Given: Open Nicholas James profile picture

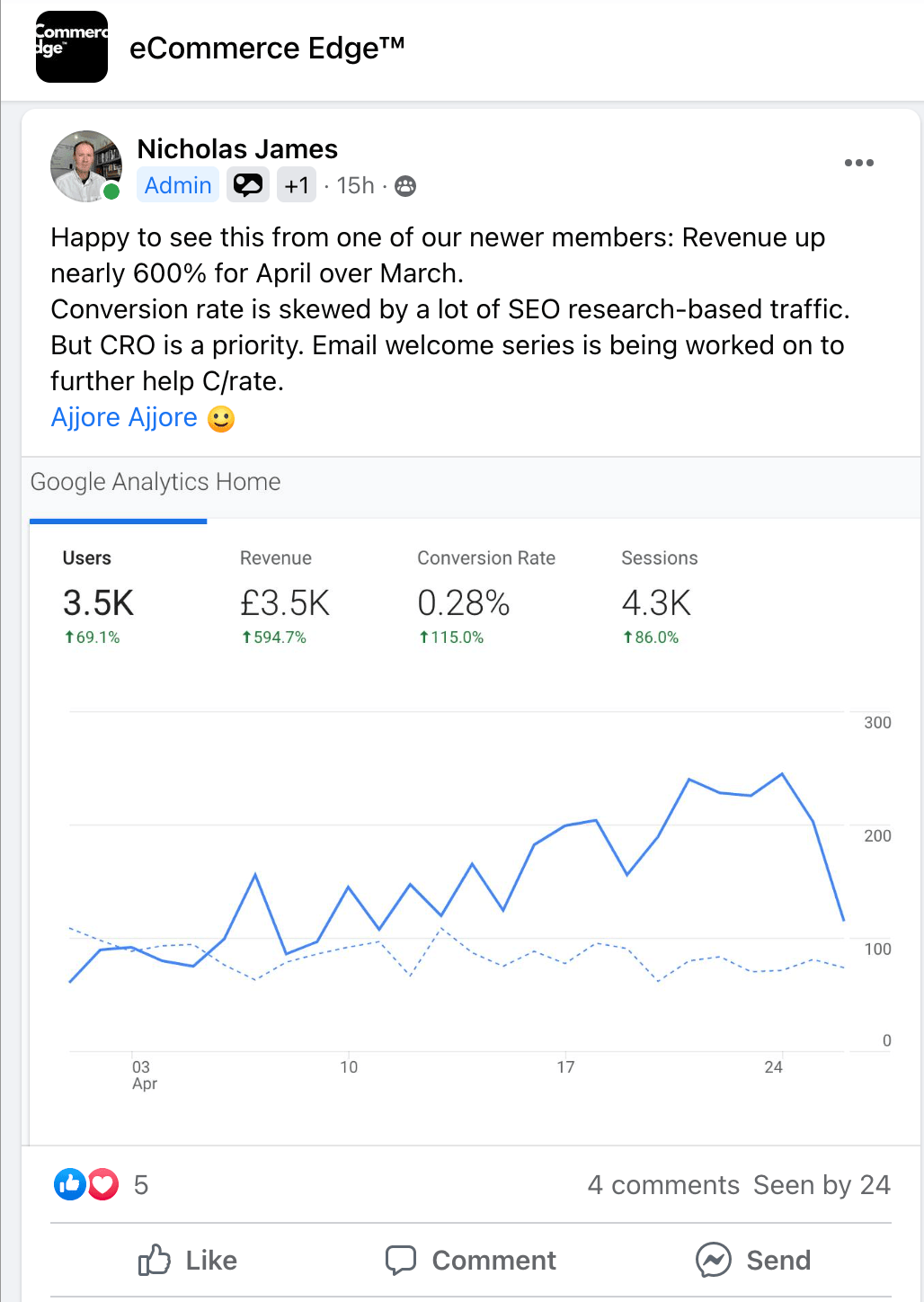Looking at the screenshot, I should click(x=86, y=165).
